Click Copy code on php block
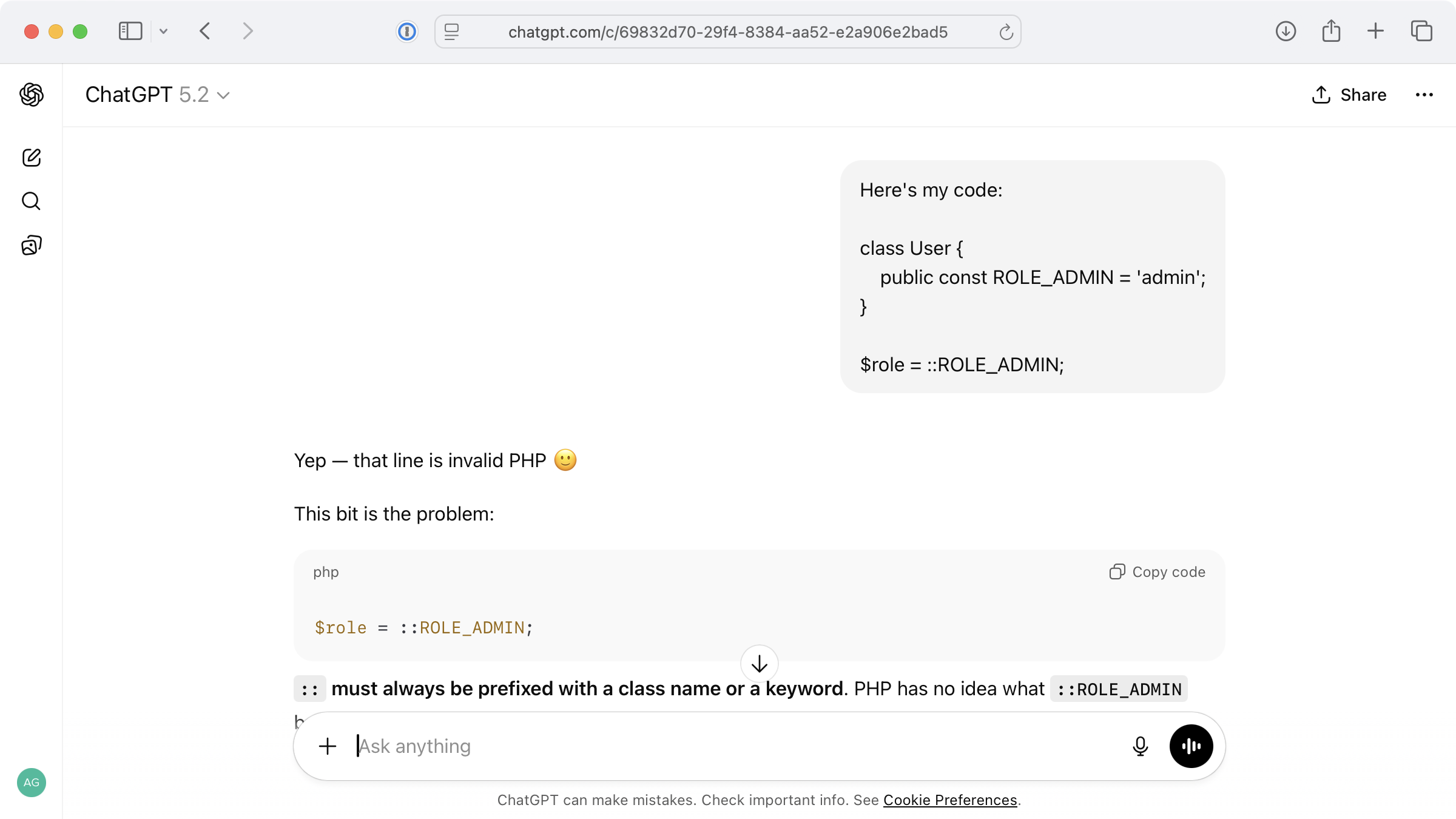Viewport: 1456px width, 819px height. [1157, 572]
